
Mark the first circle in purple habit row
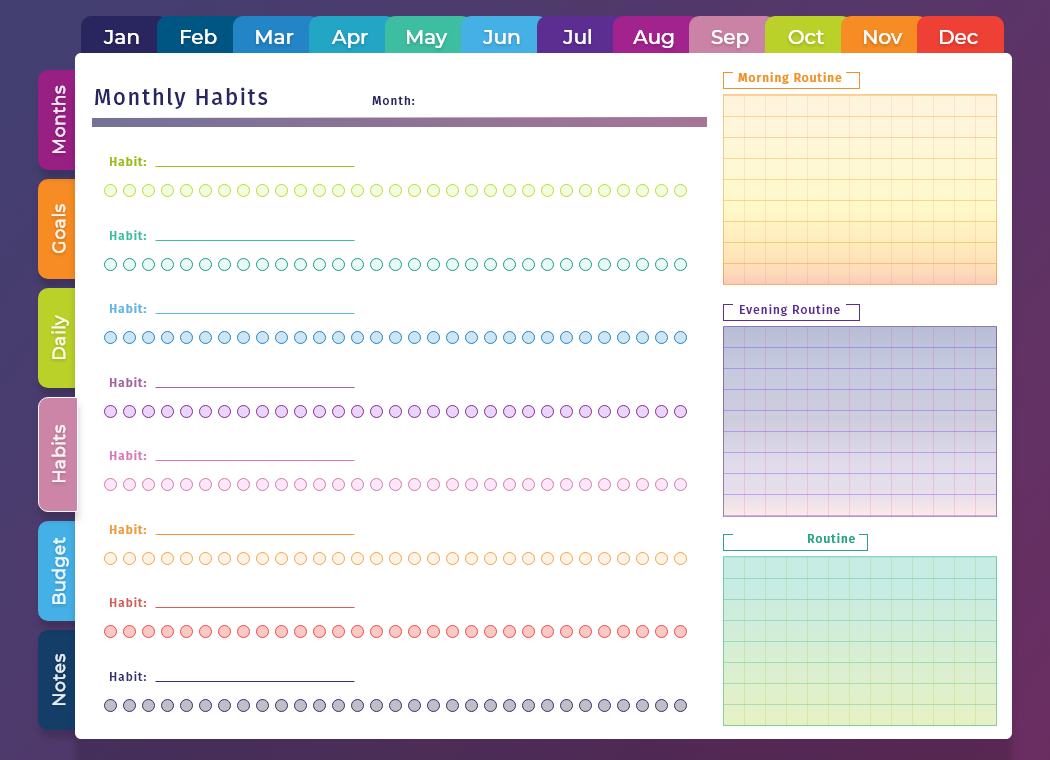click(110, 411)
